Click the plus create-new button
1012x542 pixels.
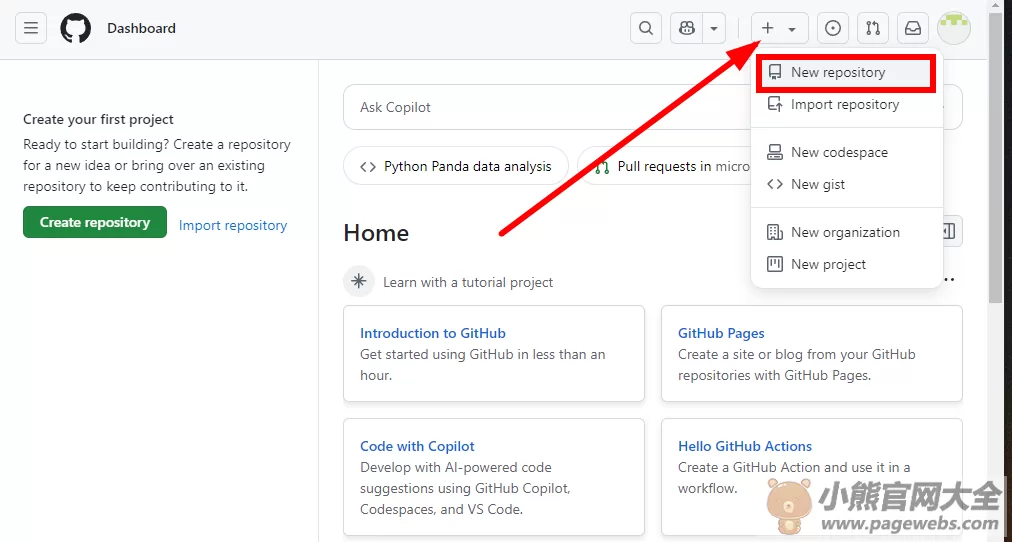[780, 28]
